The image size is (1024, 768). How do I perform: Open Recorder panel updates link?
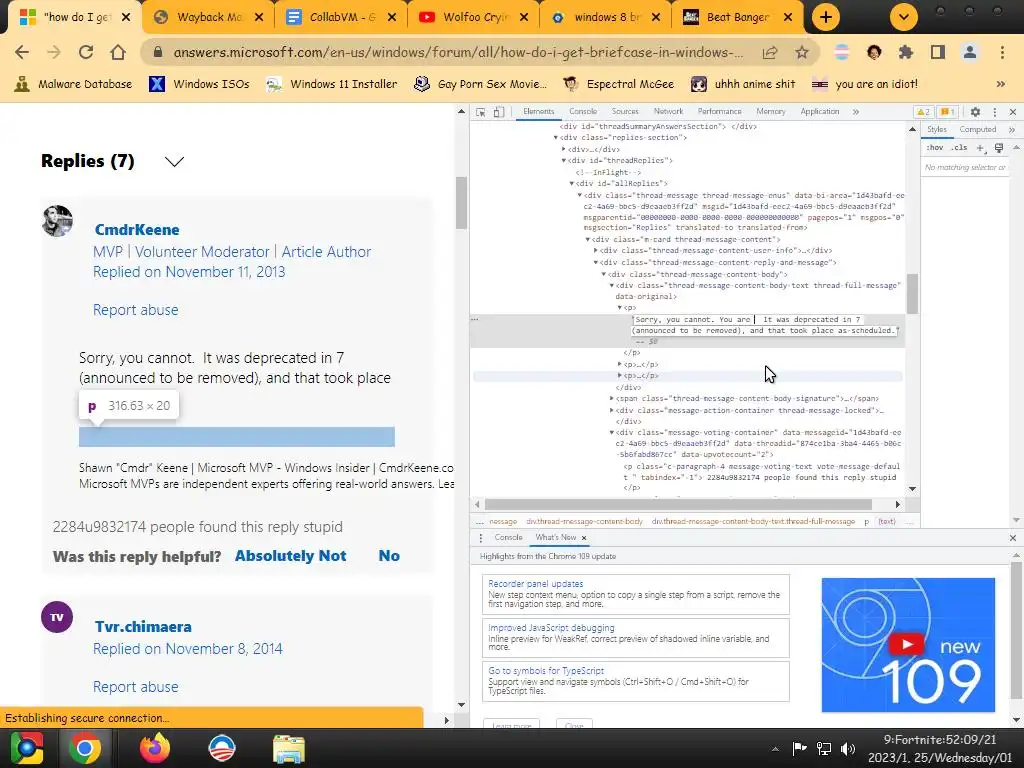pyautogui.click(x=536, y=584)
